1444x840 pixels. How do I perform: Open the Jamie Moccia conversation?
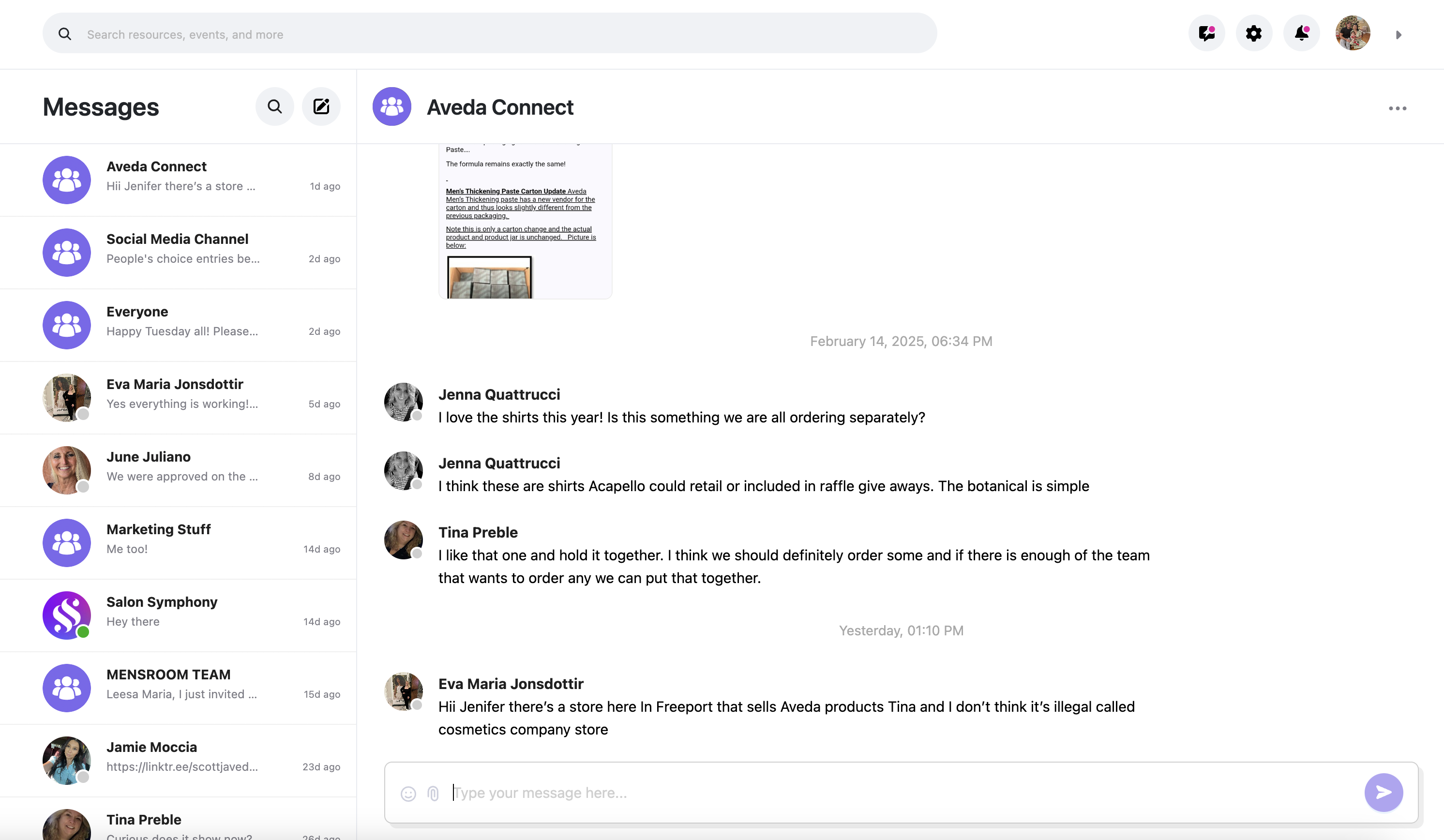178,761
